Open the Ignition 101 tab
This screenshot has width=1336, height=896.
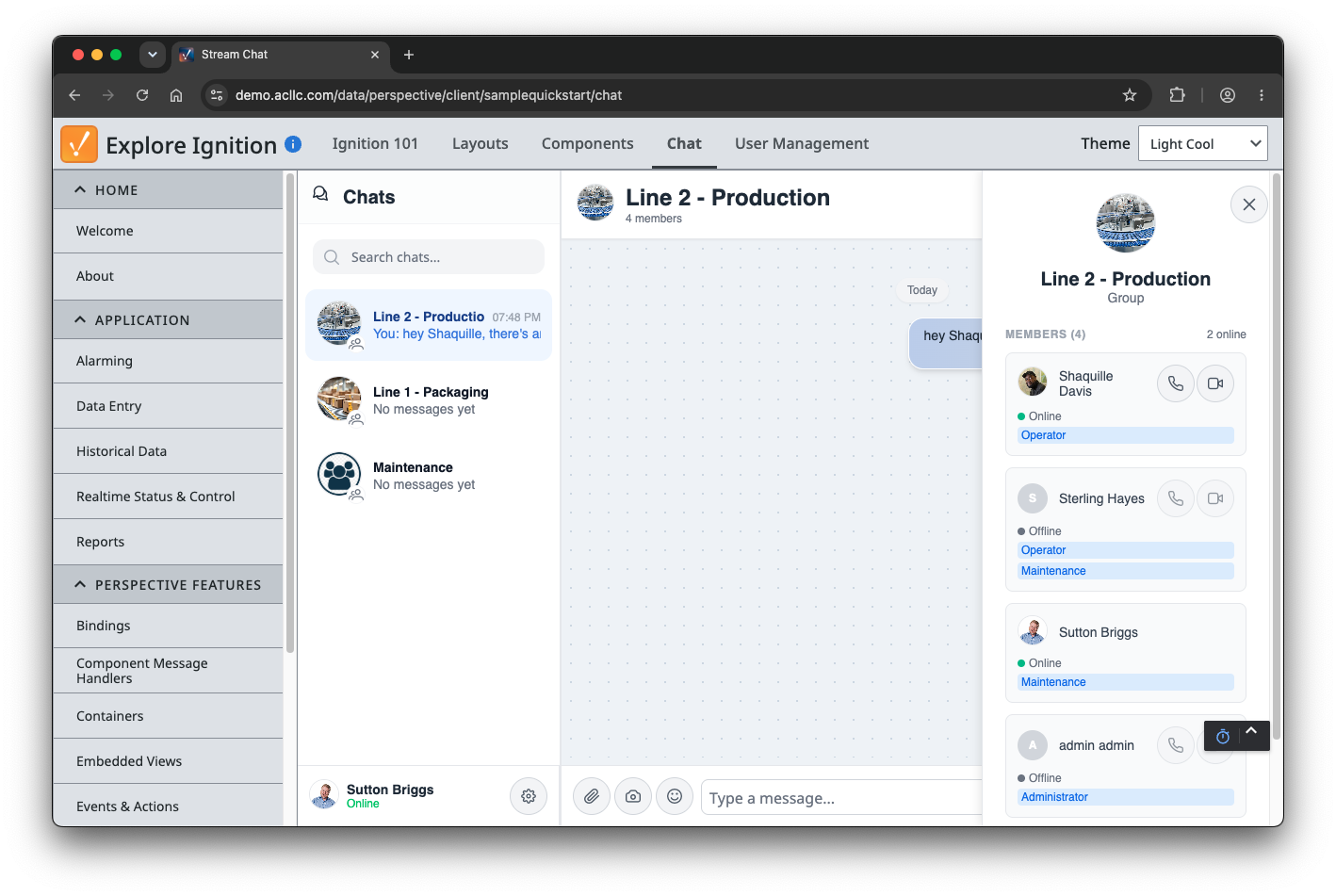pos(375,143)
